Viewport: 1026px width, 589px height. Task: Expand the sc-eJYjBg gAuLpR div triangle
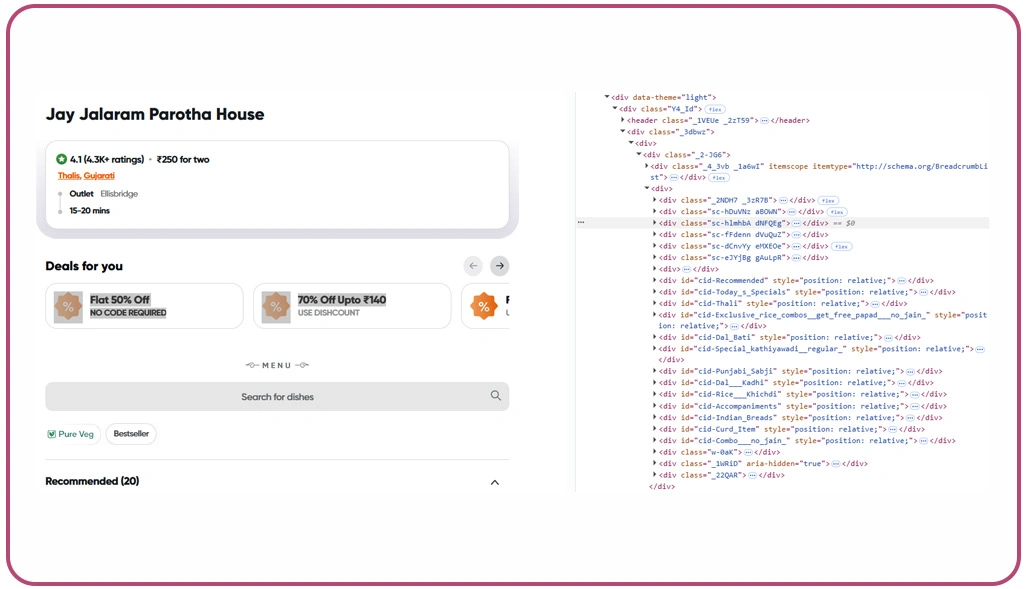[654, 257]
